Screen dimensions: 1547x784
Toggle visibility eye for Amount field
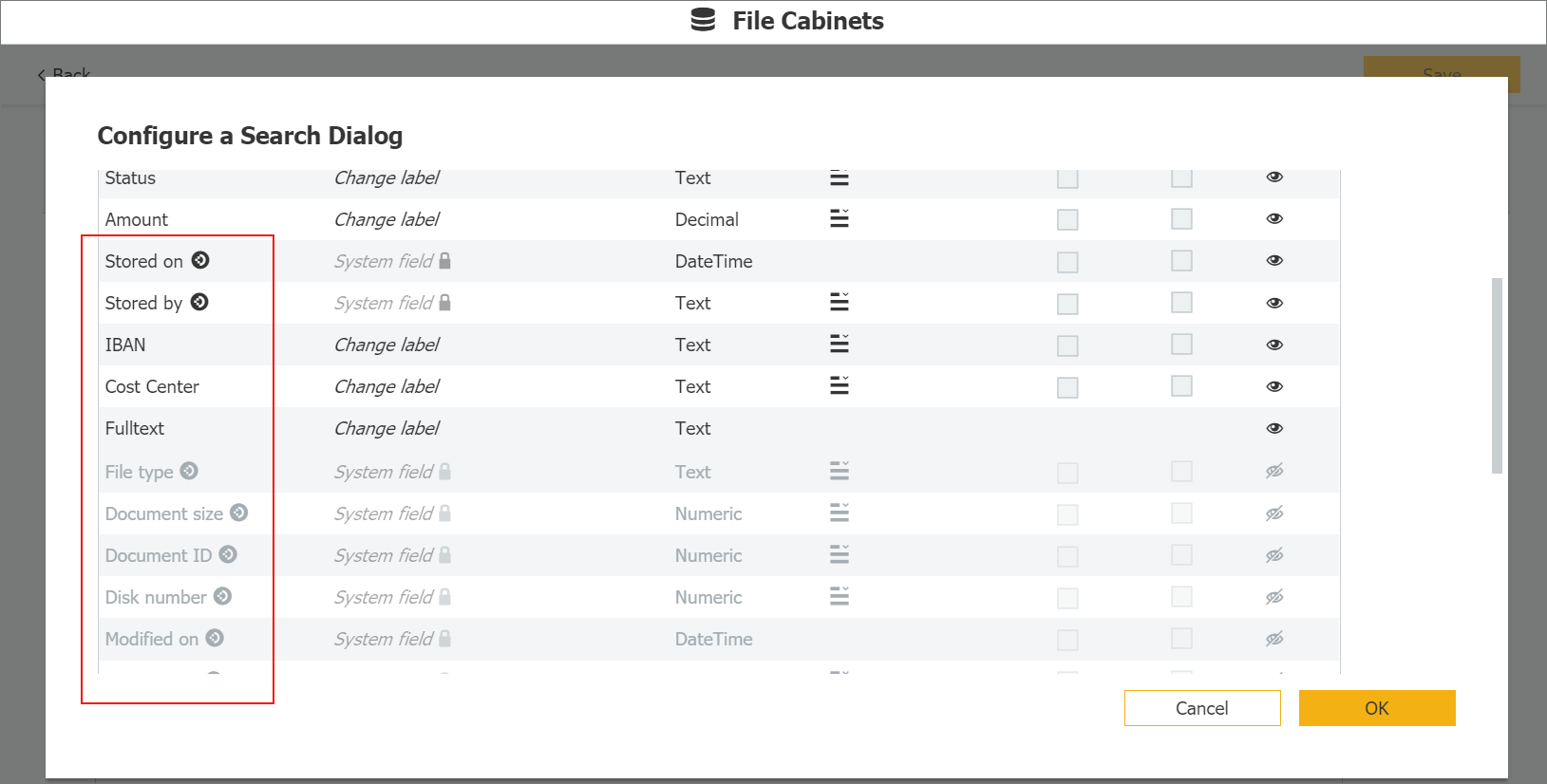click(1274, 219)
